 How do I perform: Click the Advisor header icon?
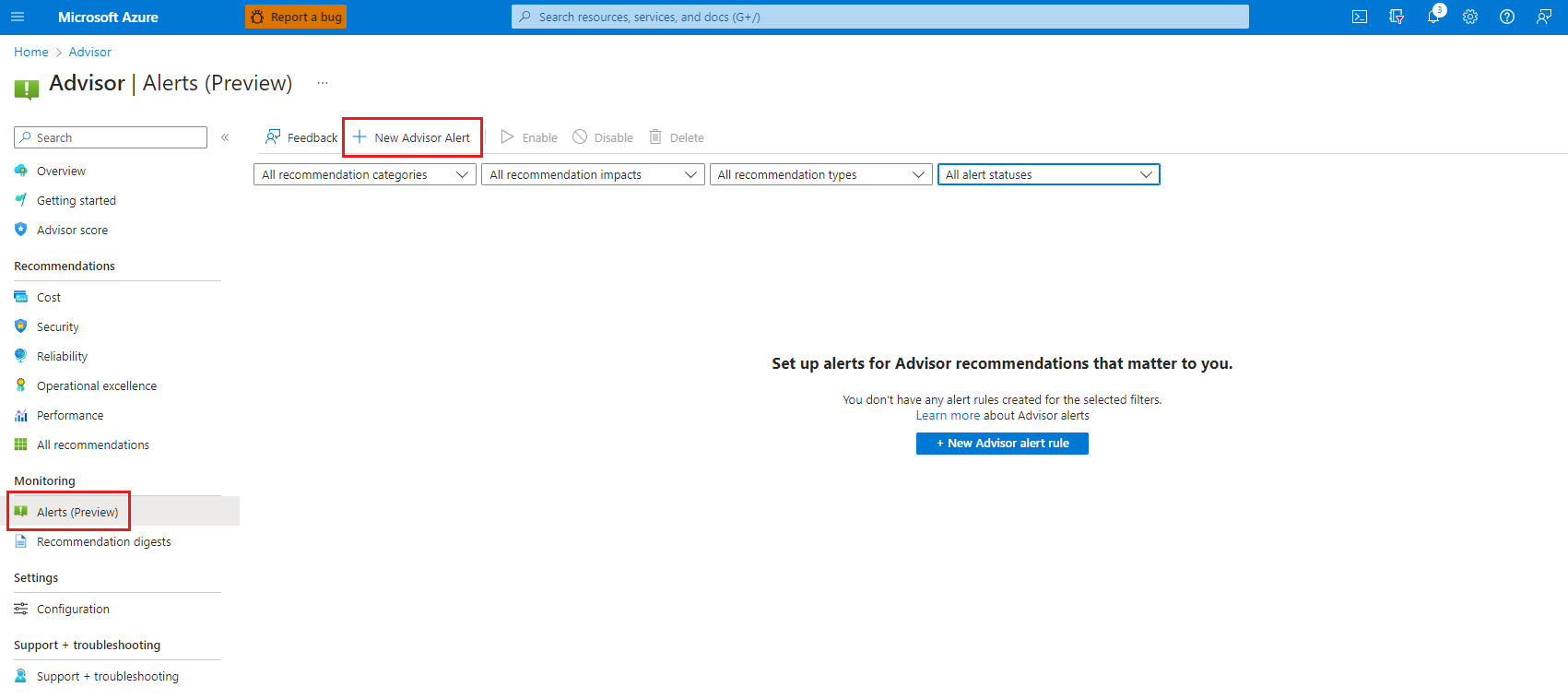click(27, 89)
